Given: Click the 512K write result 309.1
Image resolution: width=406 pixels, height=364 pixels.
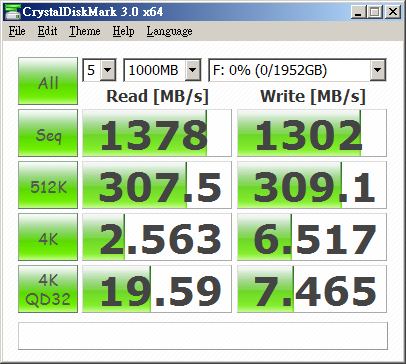Looking at the screenshot, I should point(312,185).
